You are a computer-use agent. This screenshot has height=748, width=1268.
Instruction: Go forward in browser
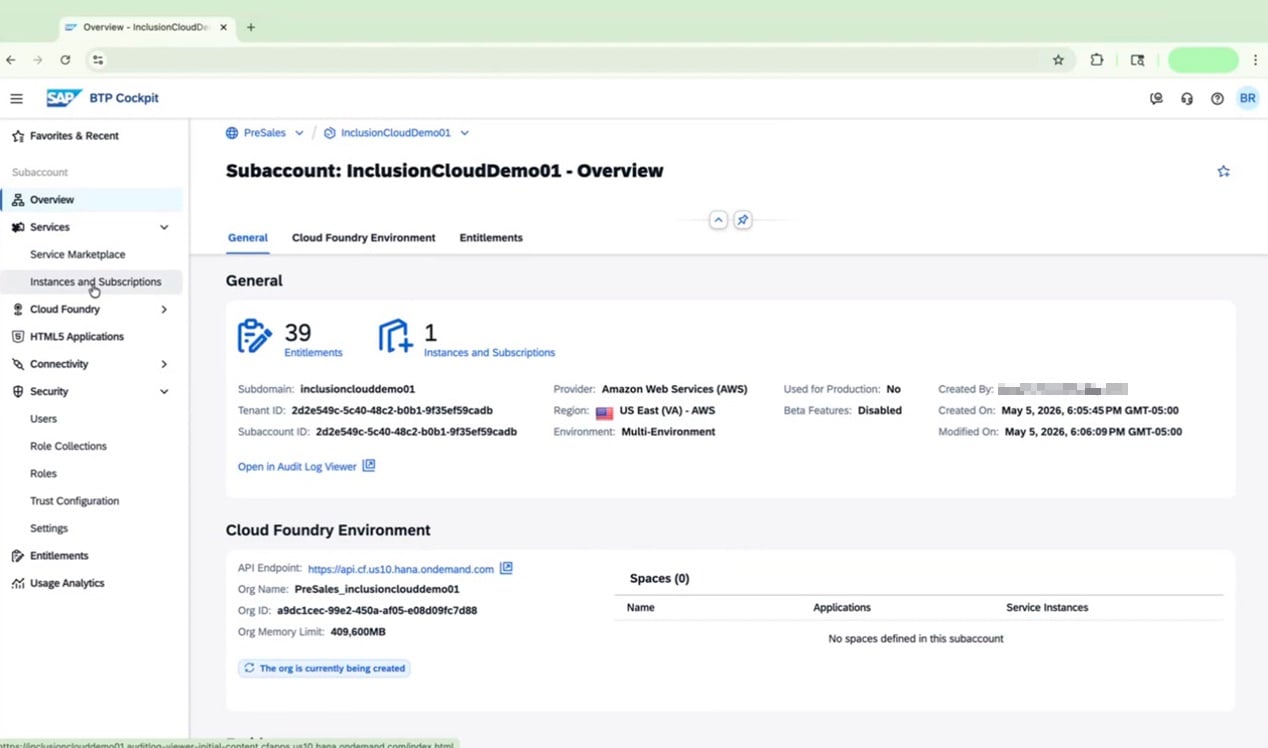[38, 60]
